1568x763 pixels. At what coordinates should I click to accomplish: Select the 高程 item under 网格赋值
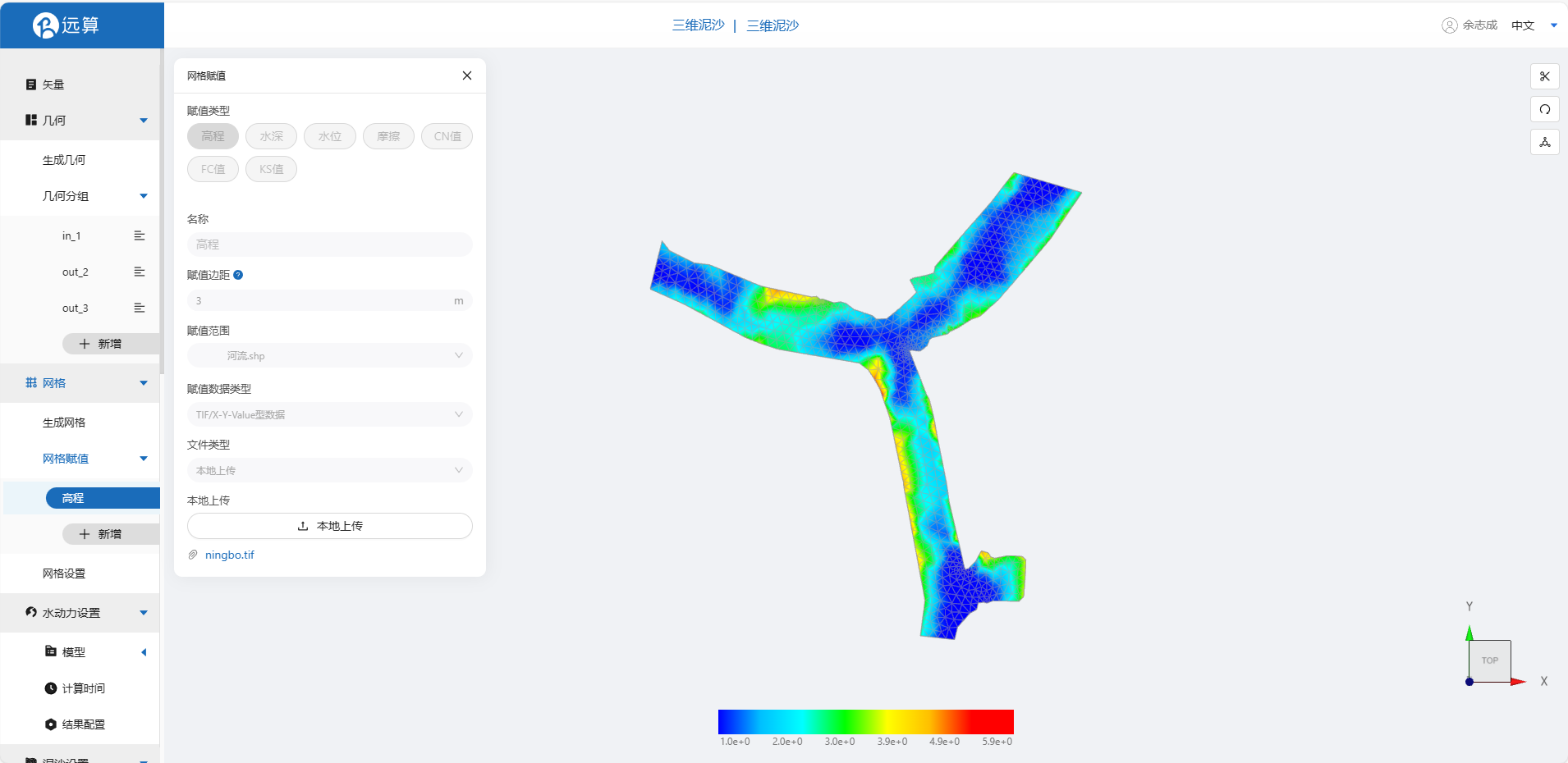pyautogui.click(x=103, y=498)
